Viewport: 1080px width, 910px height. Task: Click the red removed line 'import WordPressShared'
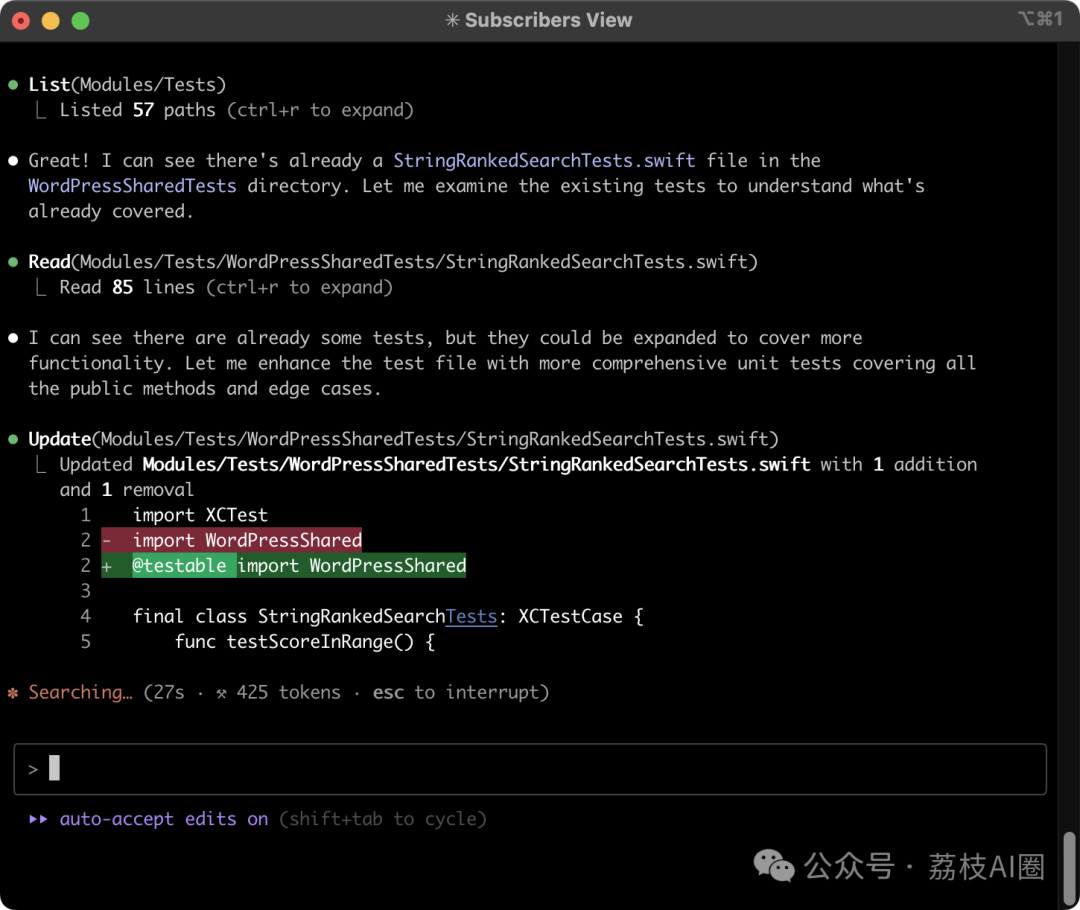pos(231,541)
